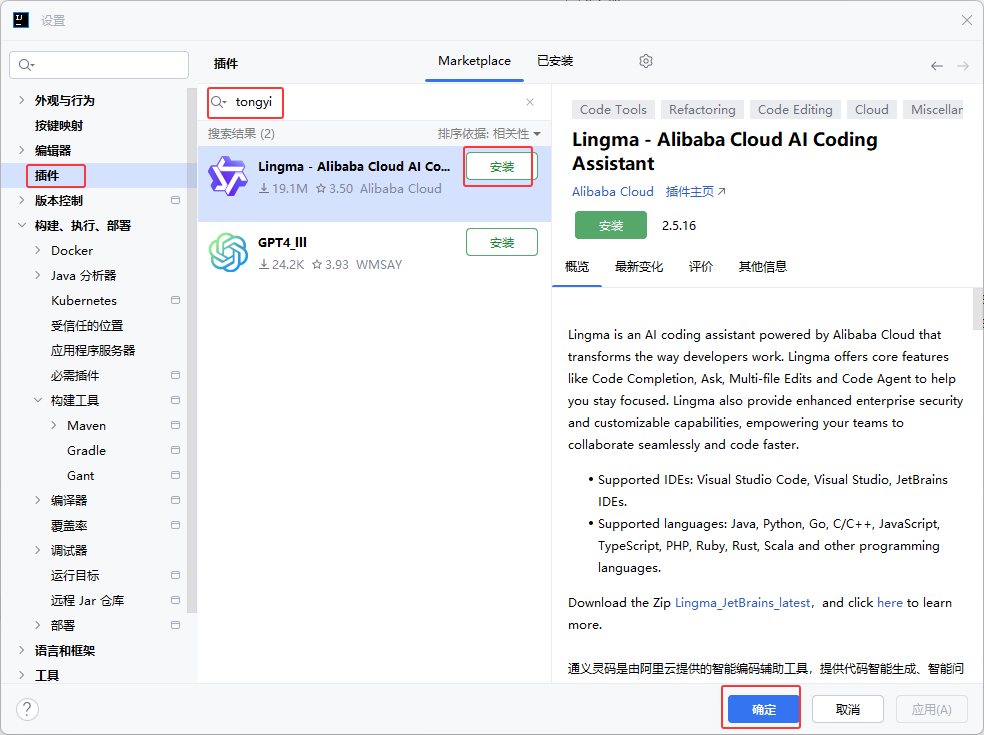Expand the Maven settings node
The height and width of the screenshot is (735, 984).
click(54, 426)
